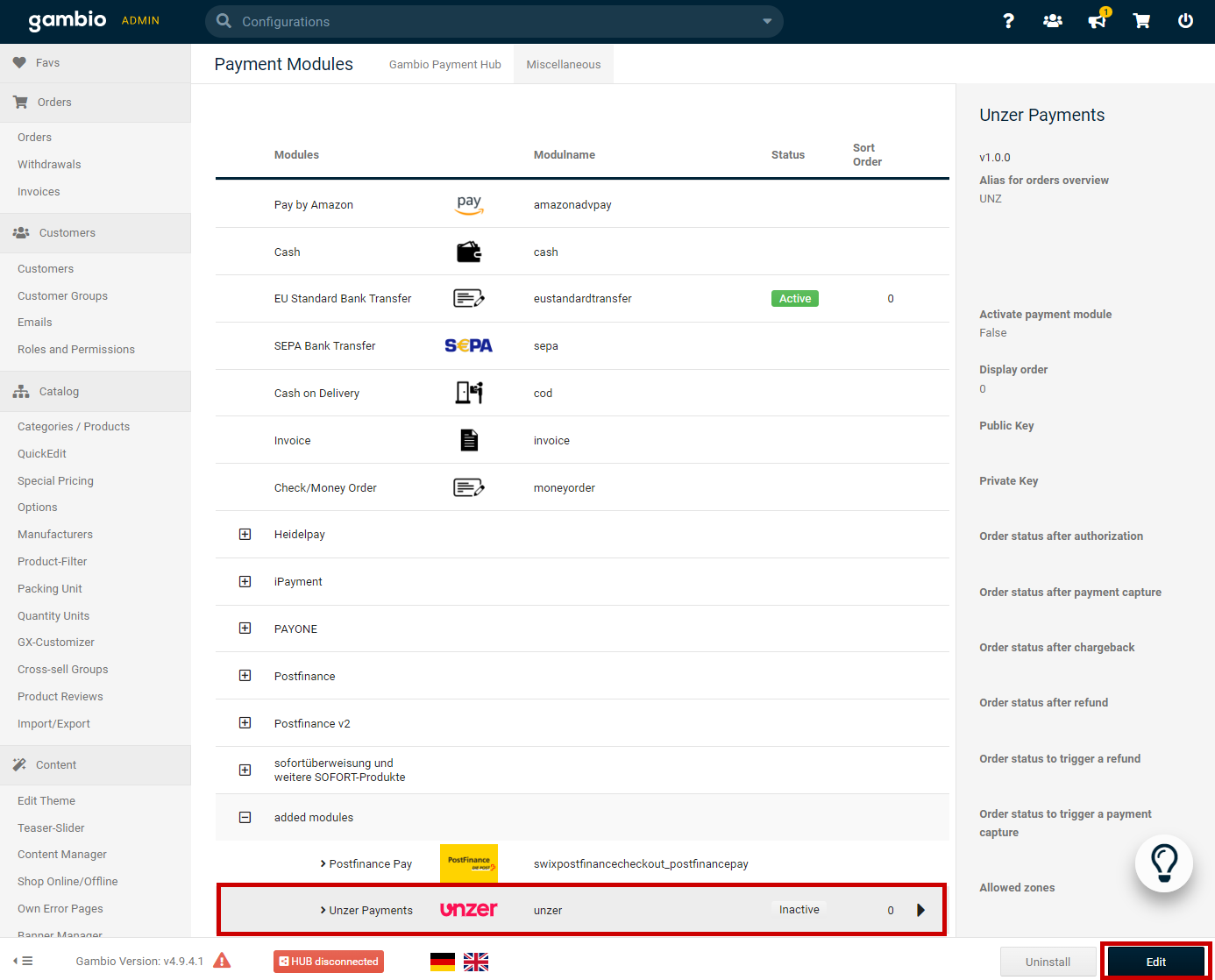Screen dimensions: 1215x980
Task: Open Roles and Permissions in the sidebar
Action: click(76, 350)
